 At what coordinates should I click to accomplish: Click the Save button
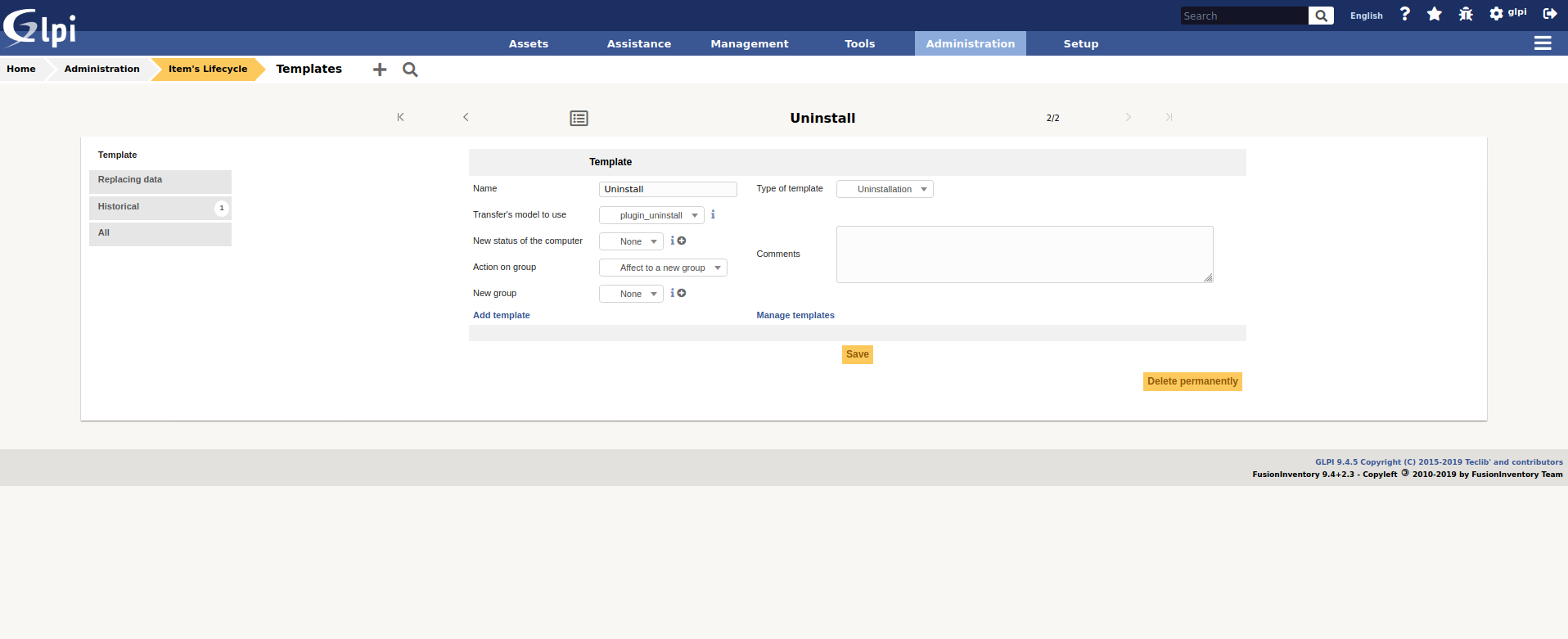pyautogui.click(x=857, y=354)
